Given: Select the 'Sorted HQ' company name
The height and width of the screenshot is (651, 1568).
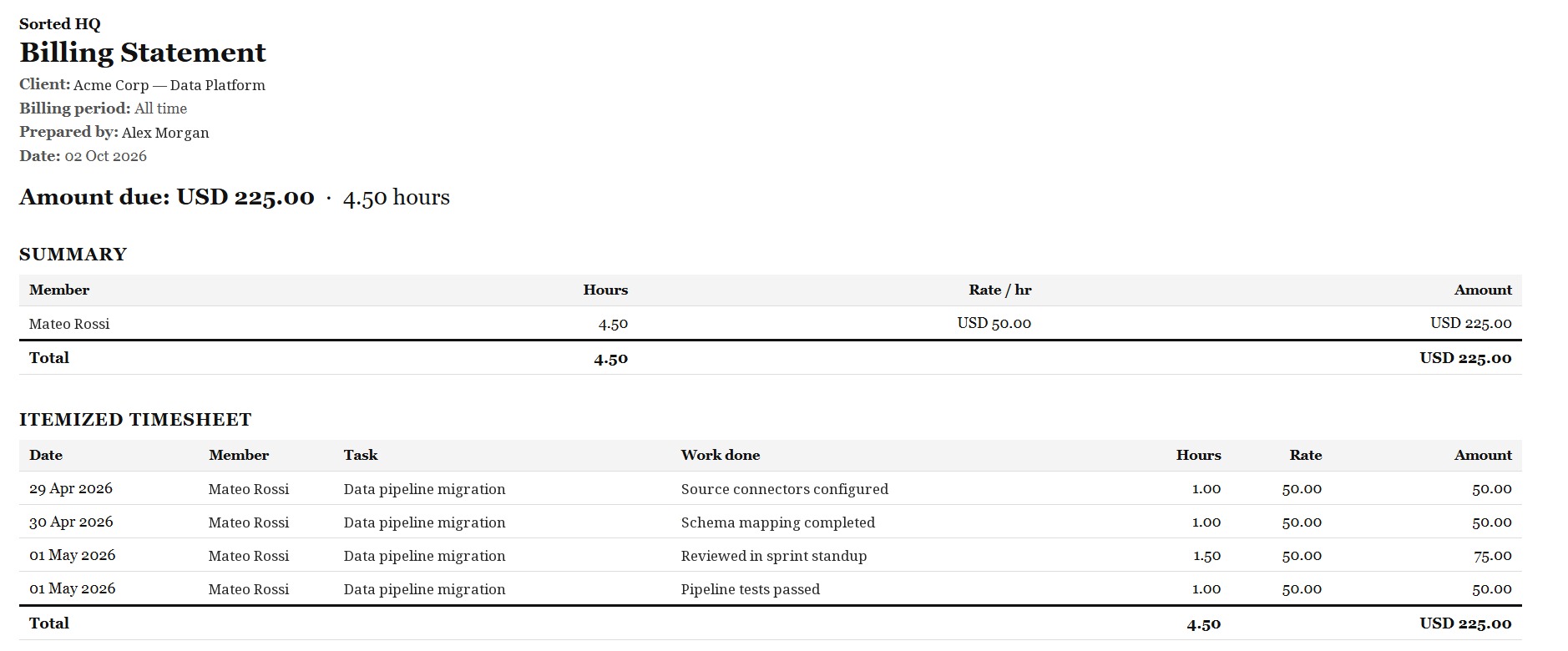Looking at the screenshot, I should (60, 24).
